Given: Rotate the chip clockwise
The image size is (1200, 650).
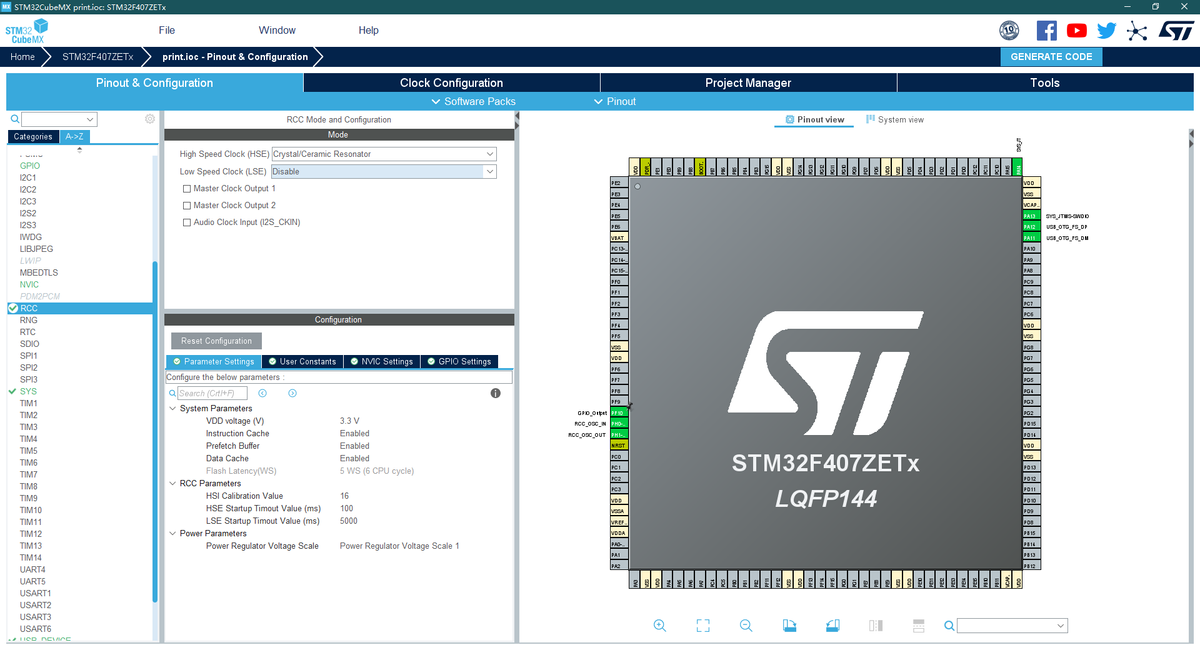Looking at the screenshot, I should (789, 625).
